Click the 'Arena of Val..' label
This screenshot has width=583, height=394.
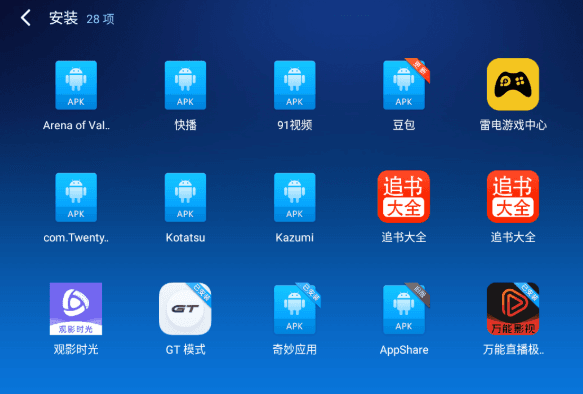coord(76,125)
